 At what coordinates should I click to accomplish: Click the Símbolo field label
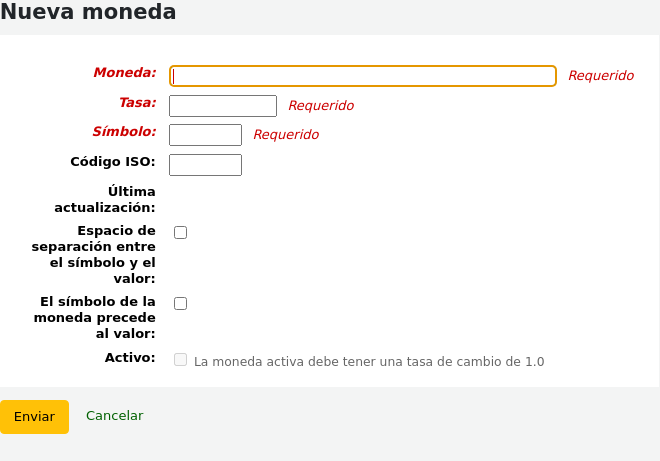click(124, 132)
